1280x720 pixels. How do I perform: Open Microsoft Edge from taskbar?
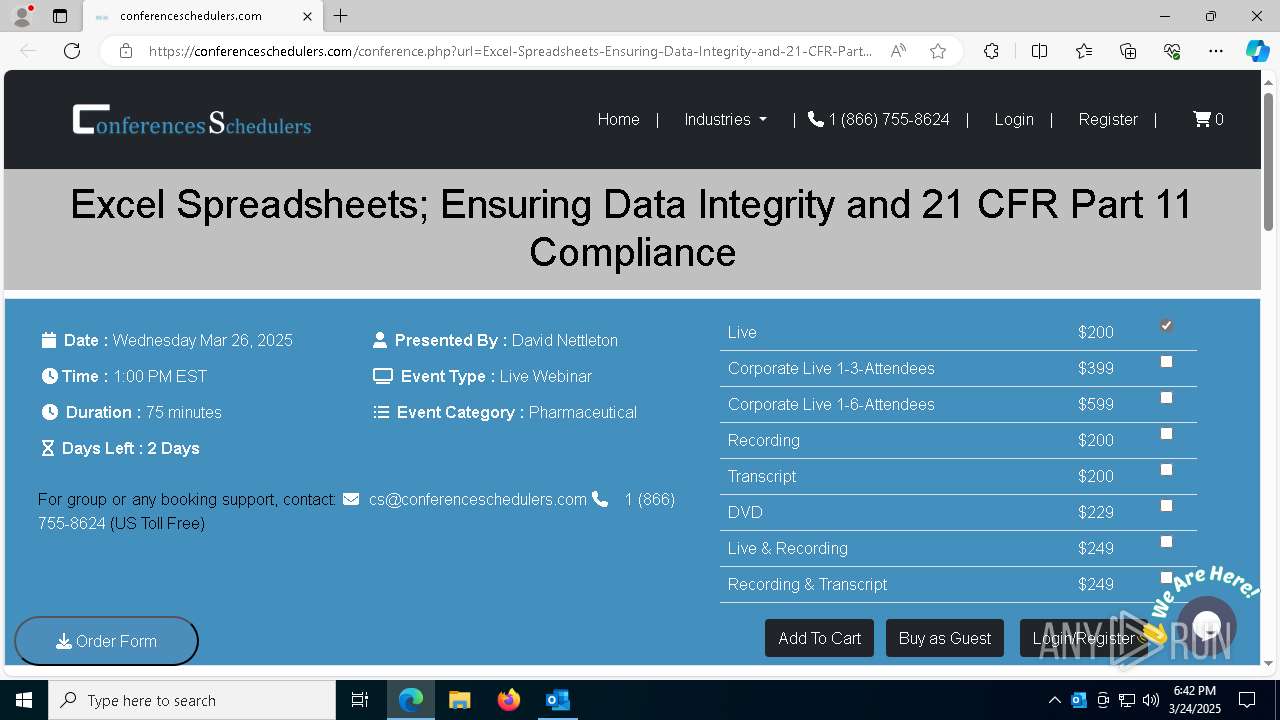(x=411, y=700)
